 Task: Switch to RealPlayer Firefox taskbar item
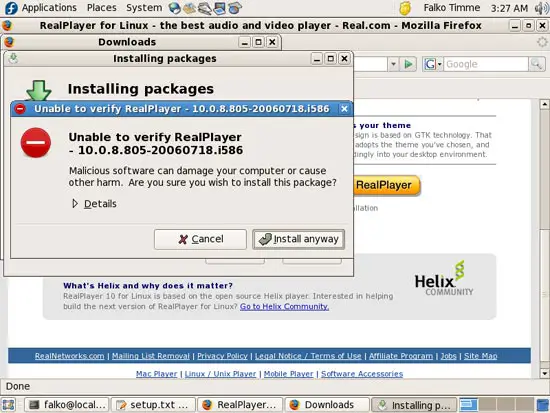point(240,405)
